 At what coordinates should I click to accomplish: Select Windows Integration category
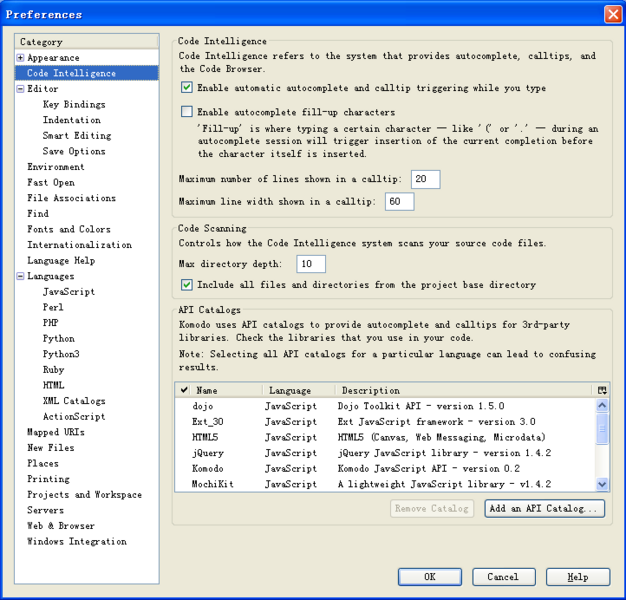pyautogui.click(x=77, y=542)
